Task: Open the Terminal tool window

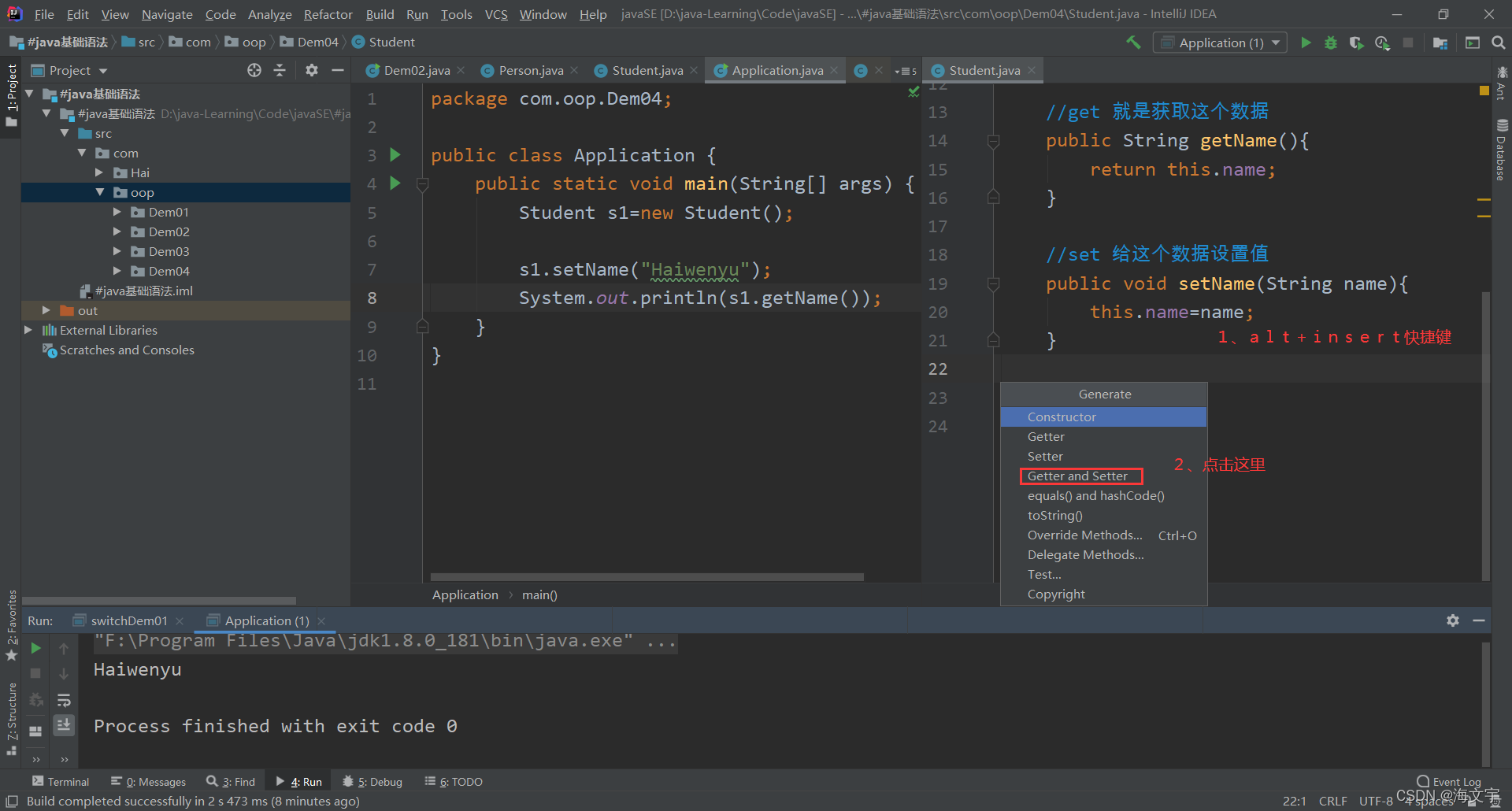Action: pos(61,782)
